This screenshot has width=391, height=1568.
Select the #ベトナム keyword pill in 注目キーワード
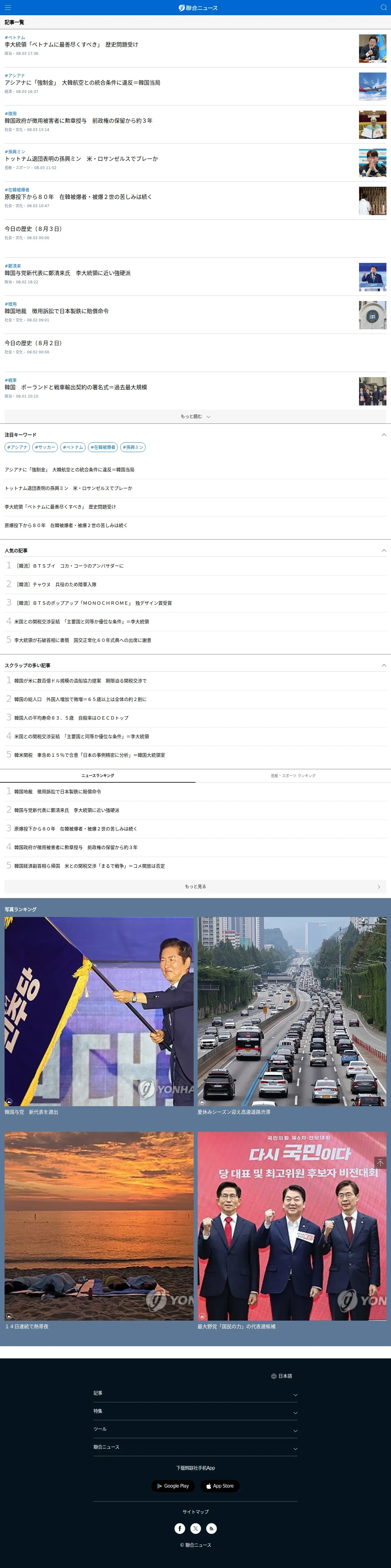73,447
